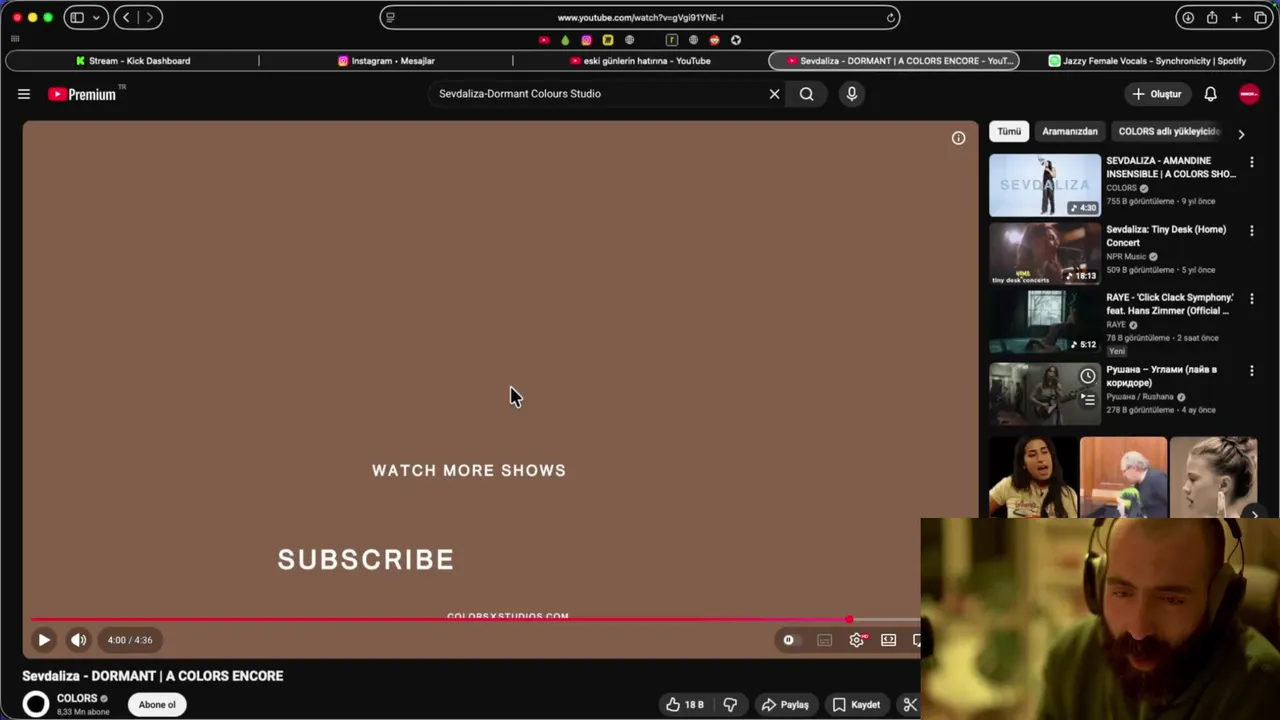Start voice search with the microphone
Image resolution: width=1280 pixels, height=720 pixels.
click(x=852, y=94)
